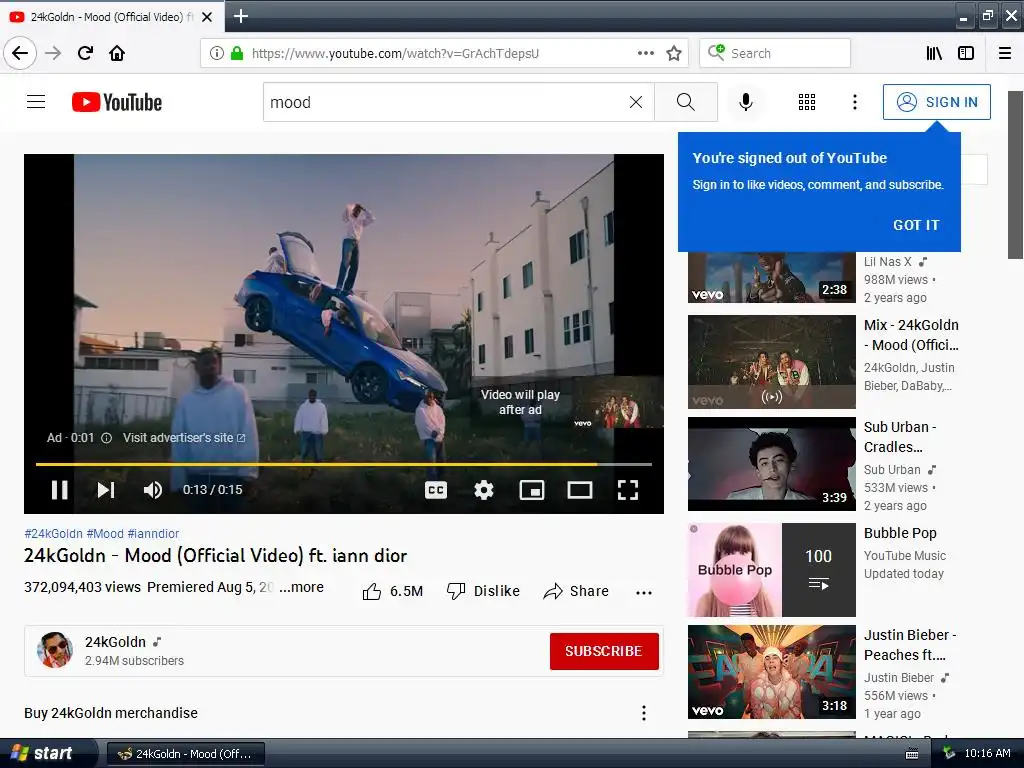Click the page vertical scrollbar thumb
The image size is (1024, 768).
click(x=1015, y=175)
